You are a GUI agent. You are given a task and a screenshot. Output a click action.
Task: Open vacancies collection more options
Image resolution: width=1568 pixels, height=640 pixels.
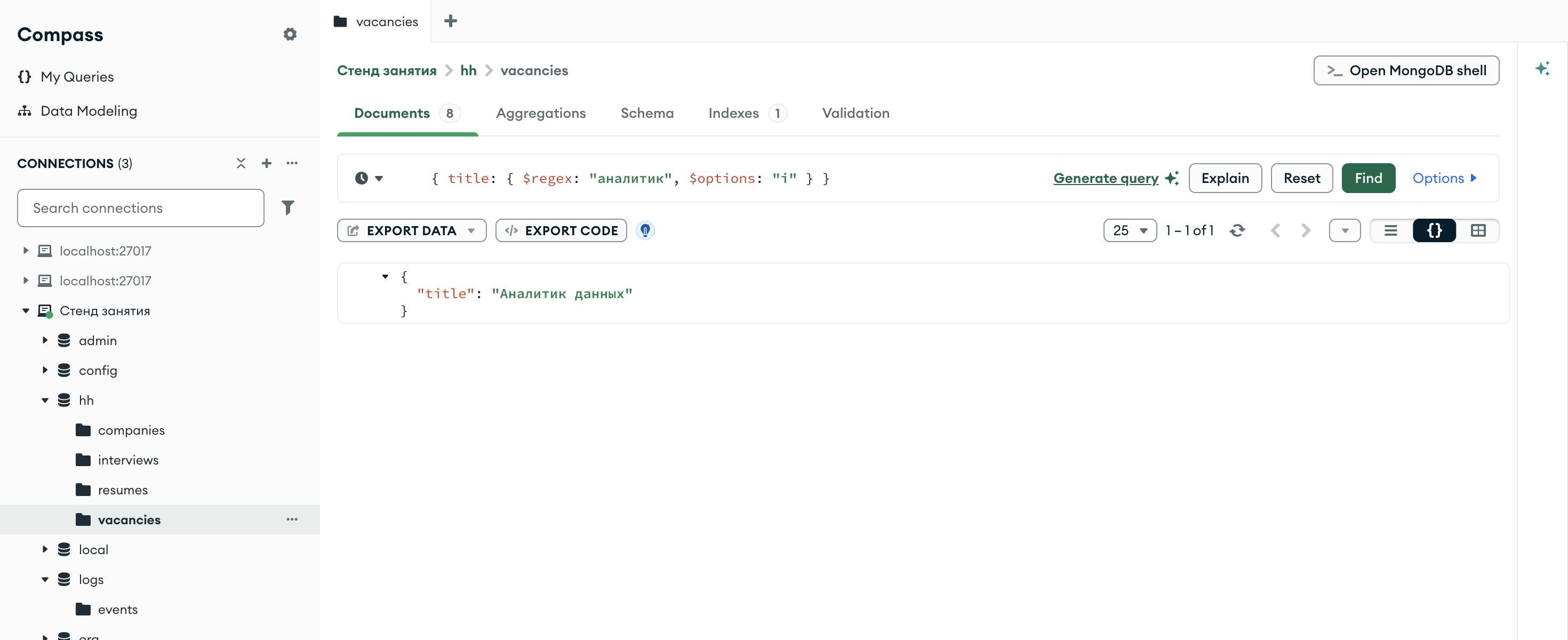click(x=292, y=519)
